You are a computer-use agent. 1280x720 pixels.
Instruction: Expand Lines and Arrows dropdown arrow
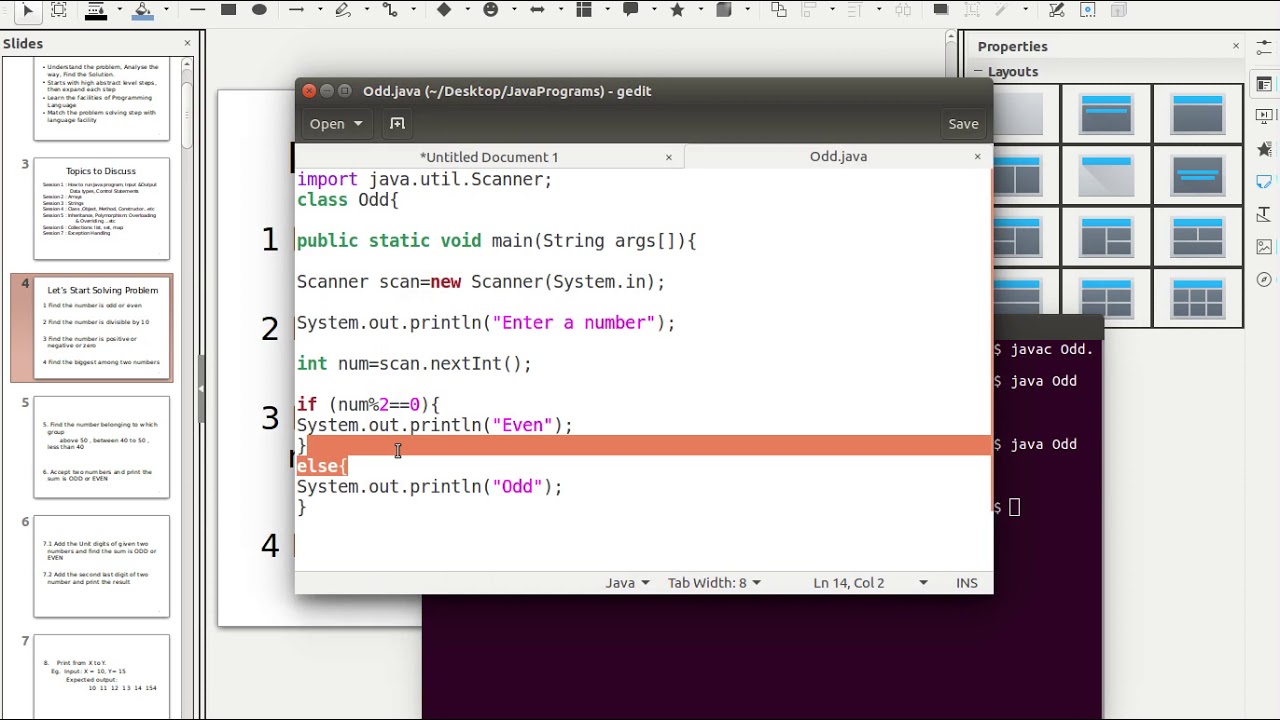319,10
